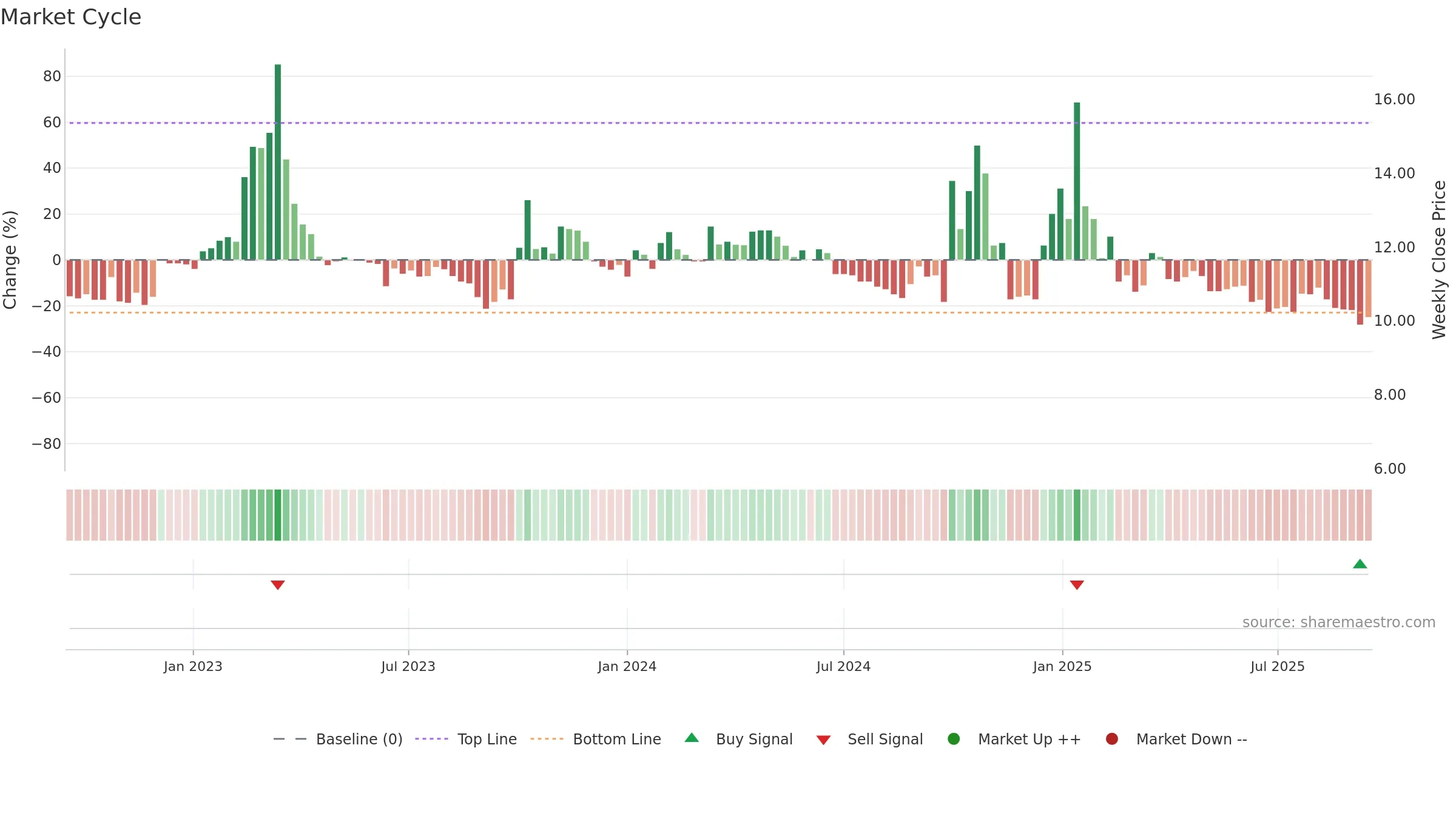Click the green circle icon in the legend

click(954, 739)
